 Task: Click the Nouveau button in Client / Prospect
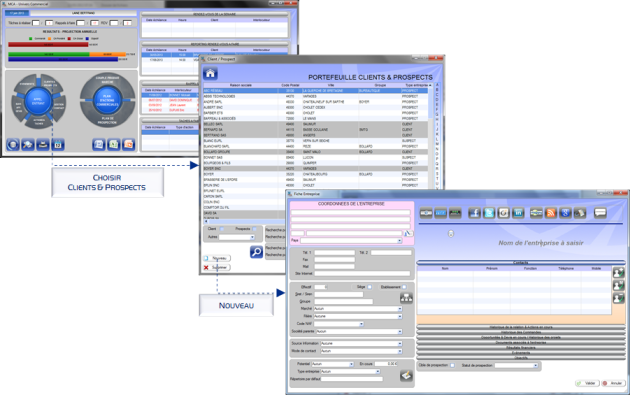click(217, 258)
